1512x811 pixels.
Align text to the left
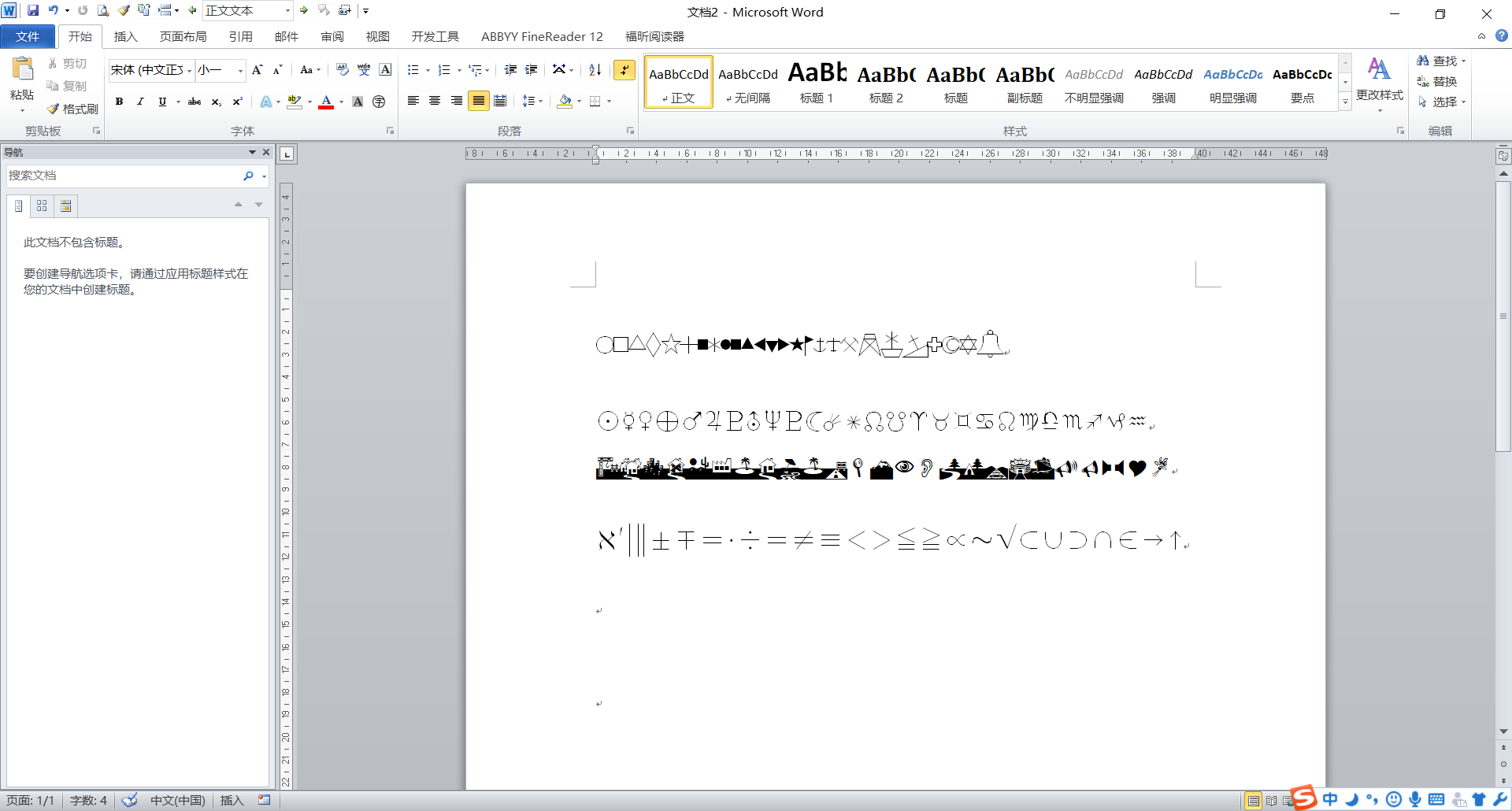pos(413,101)
